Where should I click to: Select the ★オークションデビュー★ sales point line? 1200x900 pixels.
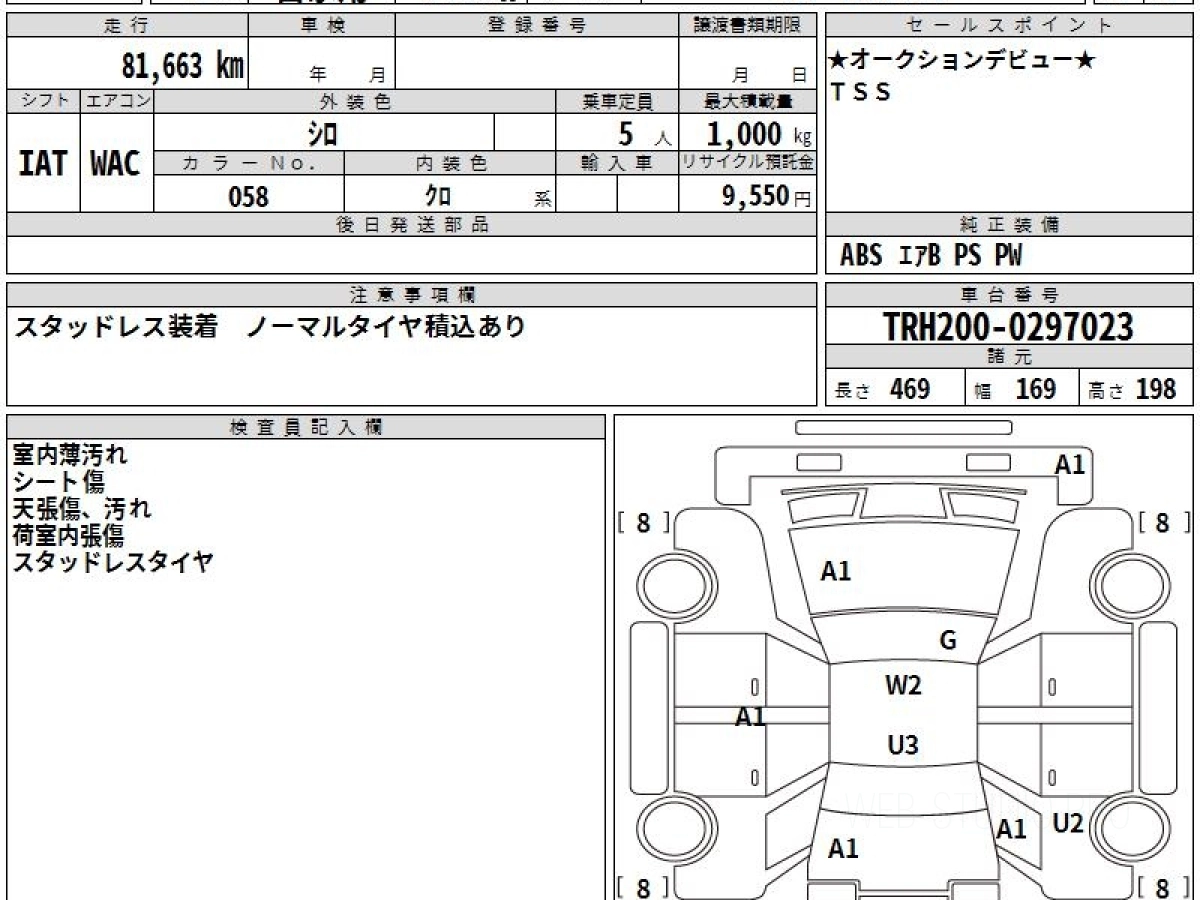(963, 61)
